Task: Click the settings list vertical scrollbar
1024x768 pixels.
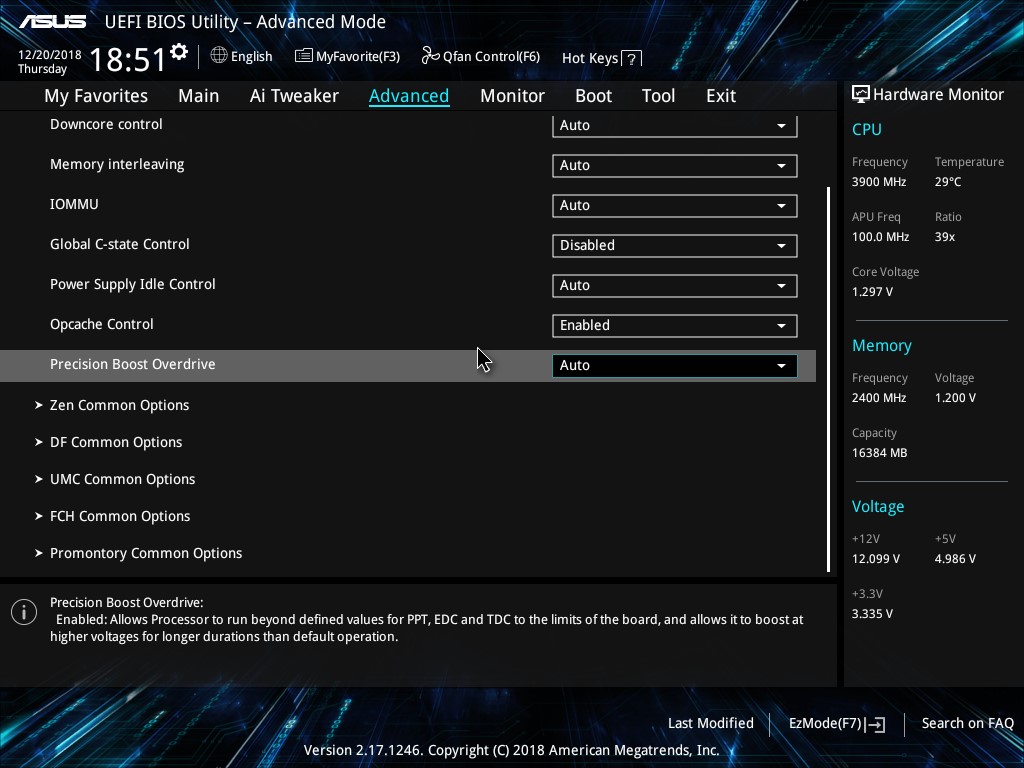Action: pos(828,379)
